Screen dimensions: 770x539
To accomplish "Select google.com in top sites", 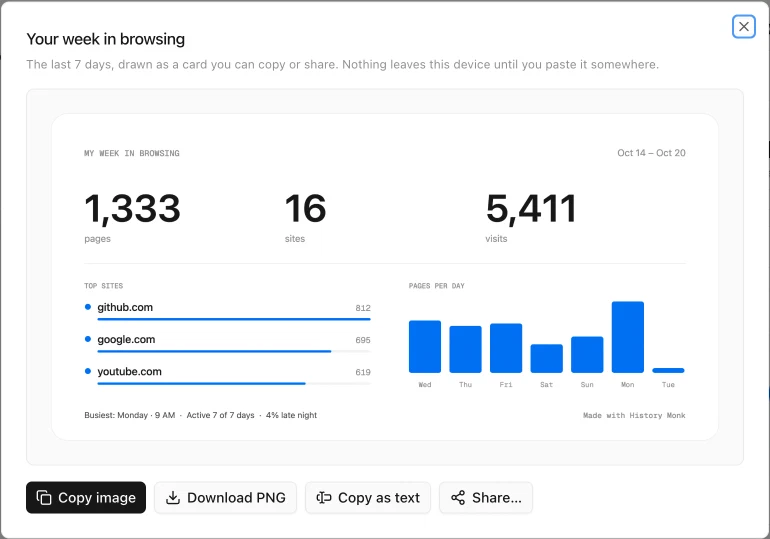I will [x=126, y=340].
